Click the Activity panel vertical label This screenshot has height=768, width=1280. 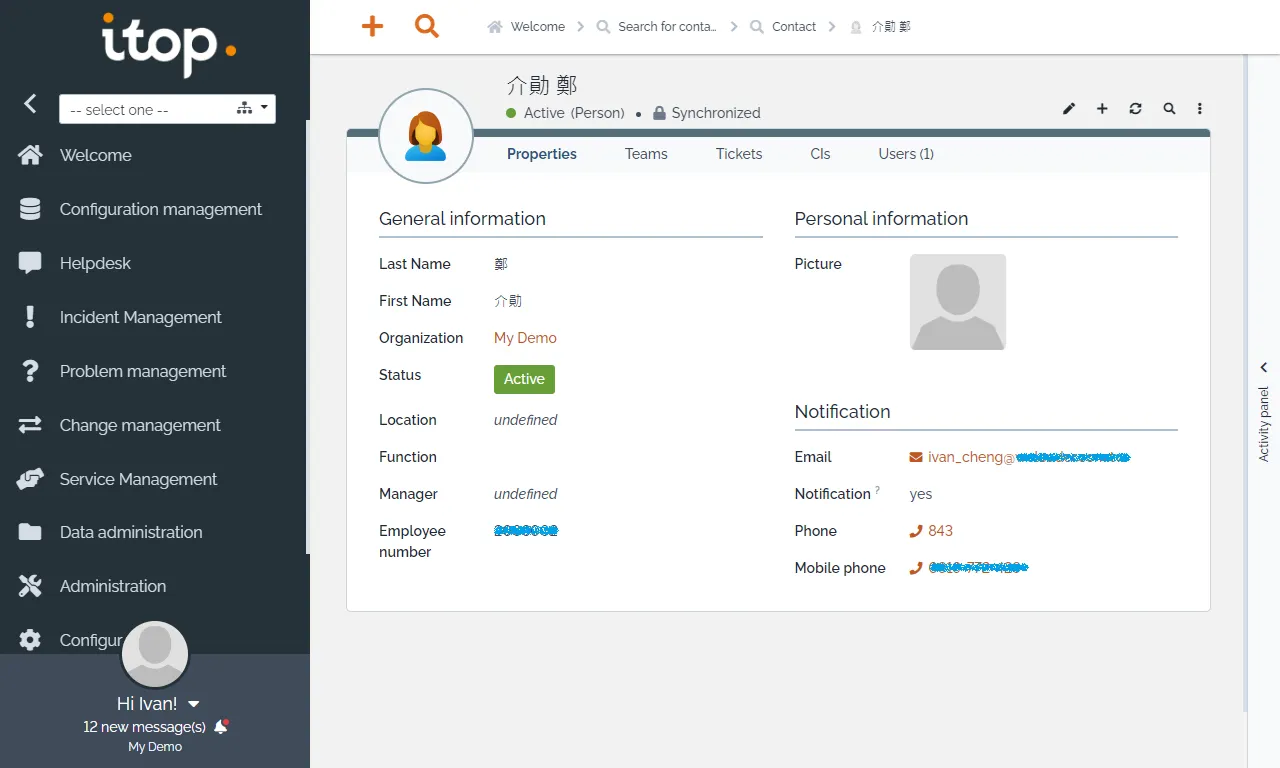1264,424
